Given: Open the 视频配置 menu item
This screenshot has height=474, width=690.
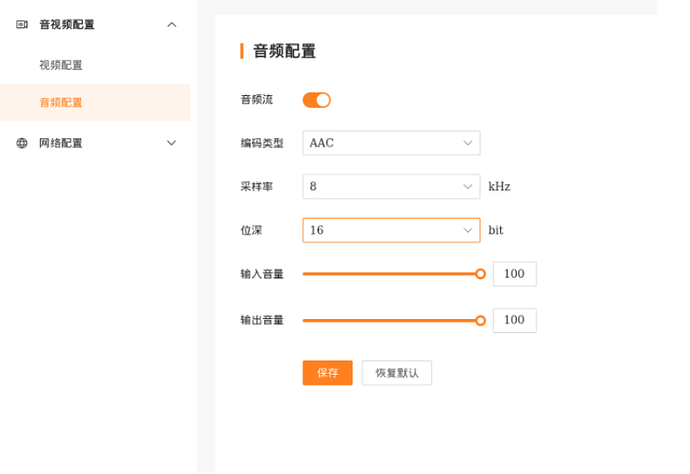Looking at the screenshot, I should (x=61, y=65).
